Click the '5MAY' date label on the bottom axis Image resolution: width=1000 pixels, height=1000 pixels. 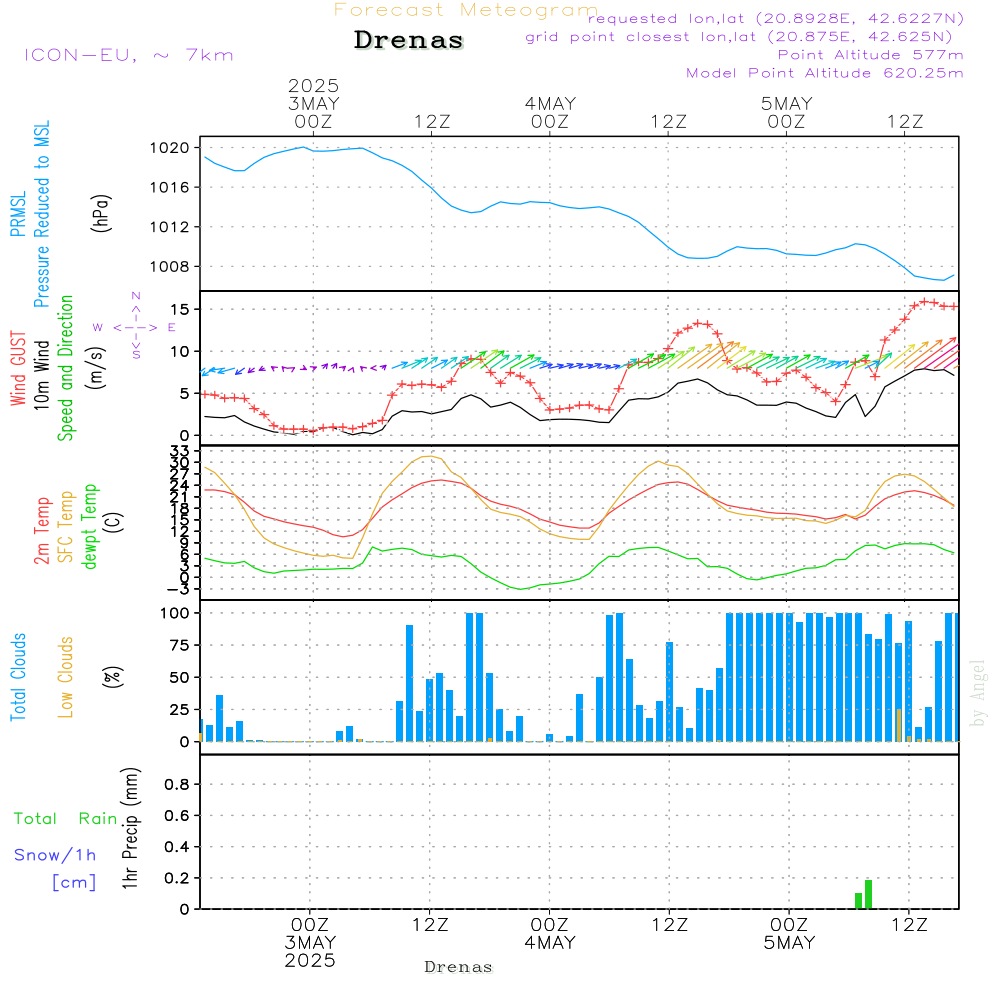[790, 943]
